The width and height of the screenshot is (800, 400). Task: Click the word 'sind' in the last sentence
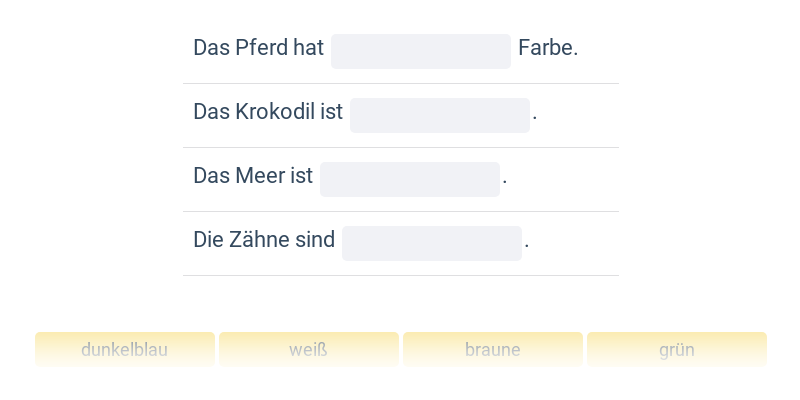coord(315,240)
